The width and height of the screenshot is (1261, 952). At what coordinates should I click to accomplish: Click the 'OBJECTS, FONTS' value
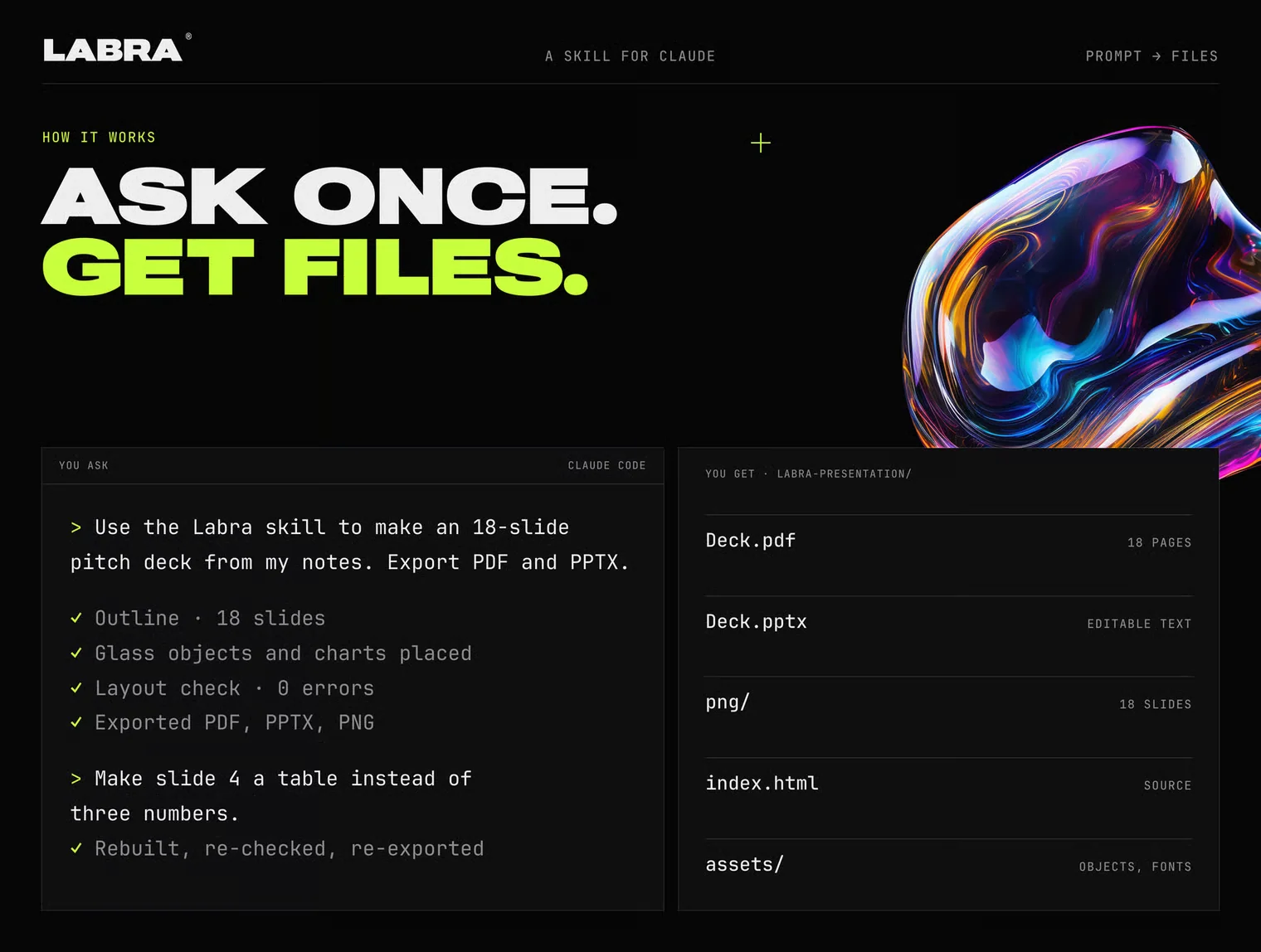click(x=1135, y=867)
